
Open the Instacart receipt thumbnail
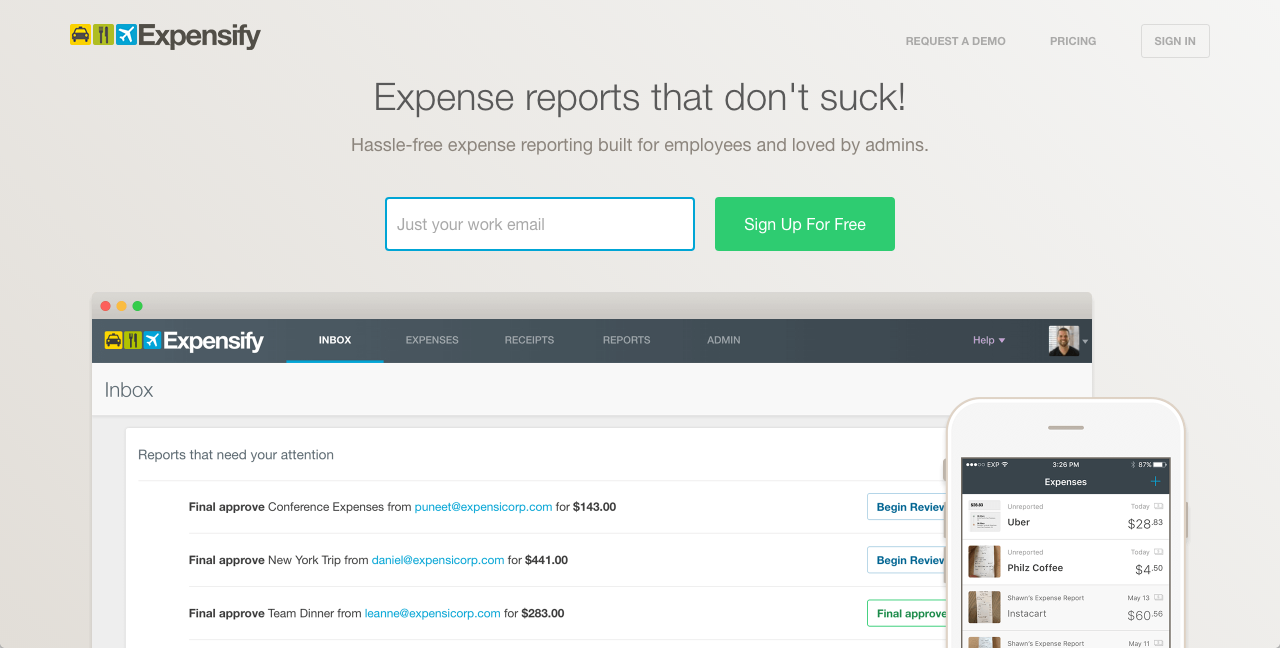(x=984, y=607)
